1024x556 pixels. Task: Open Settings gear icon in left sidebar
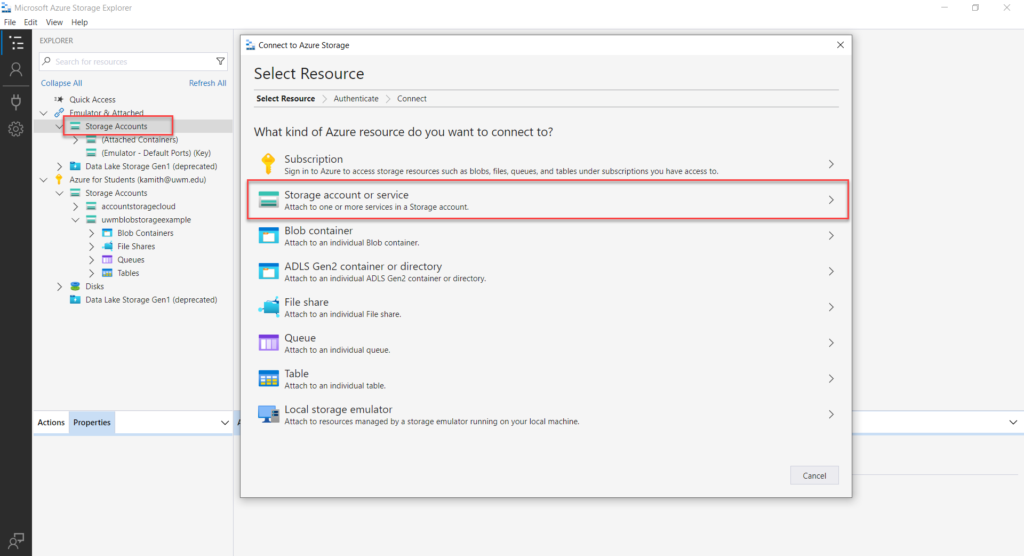[x=16, y=129]
